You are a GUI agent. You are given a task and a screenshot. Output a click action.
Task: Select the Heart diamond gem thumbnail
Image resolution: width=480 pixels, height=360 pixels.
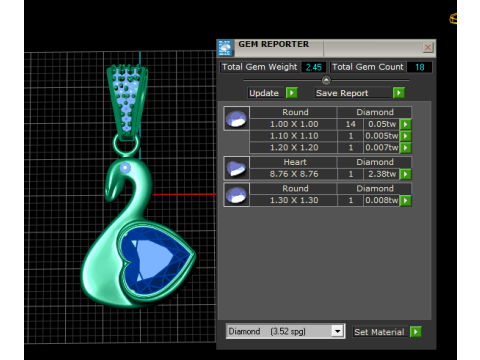coord(236,168)
